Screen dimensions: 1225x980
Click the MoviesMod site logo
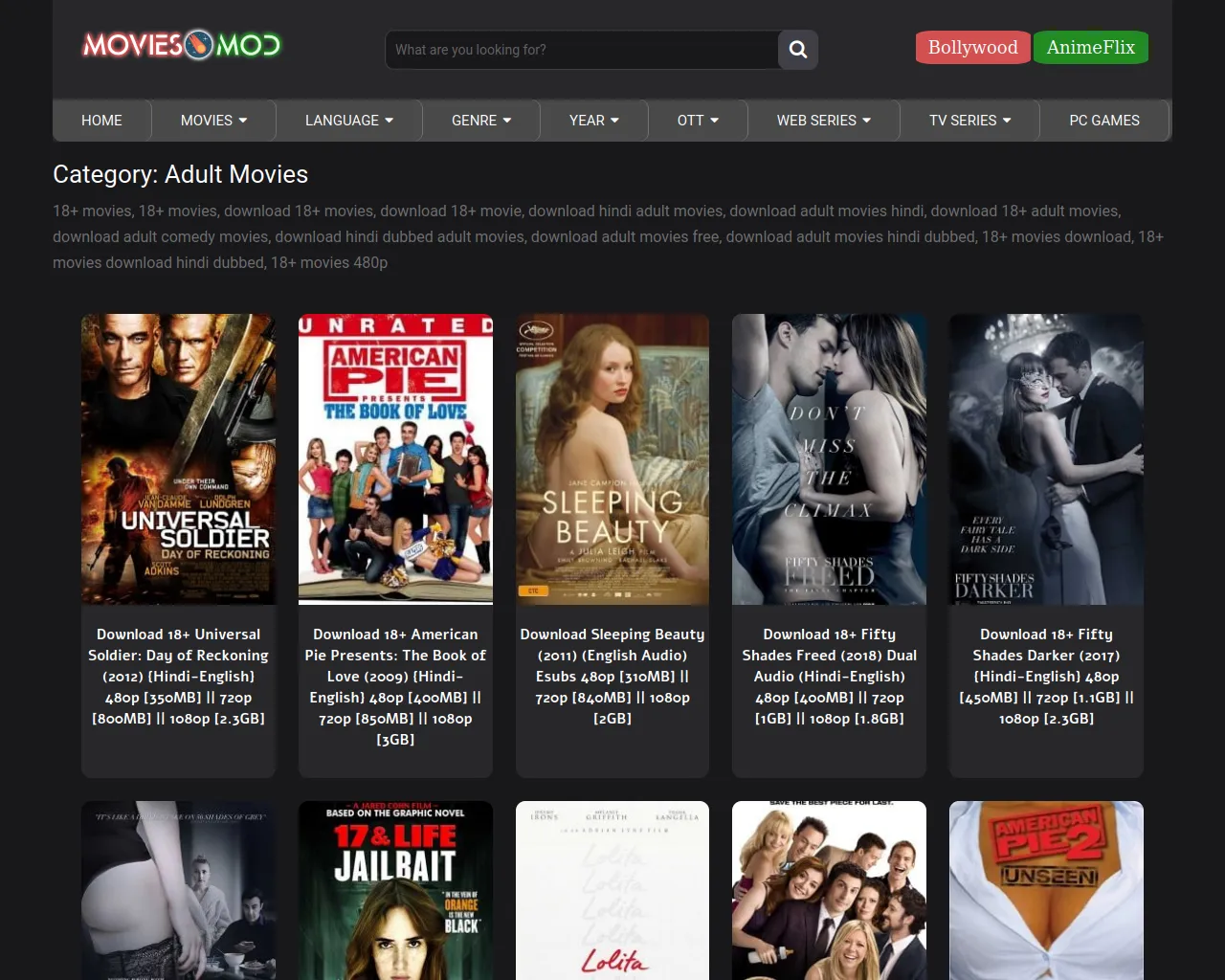182,45
